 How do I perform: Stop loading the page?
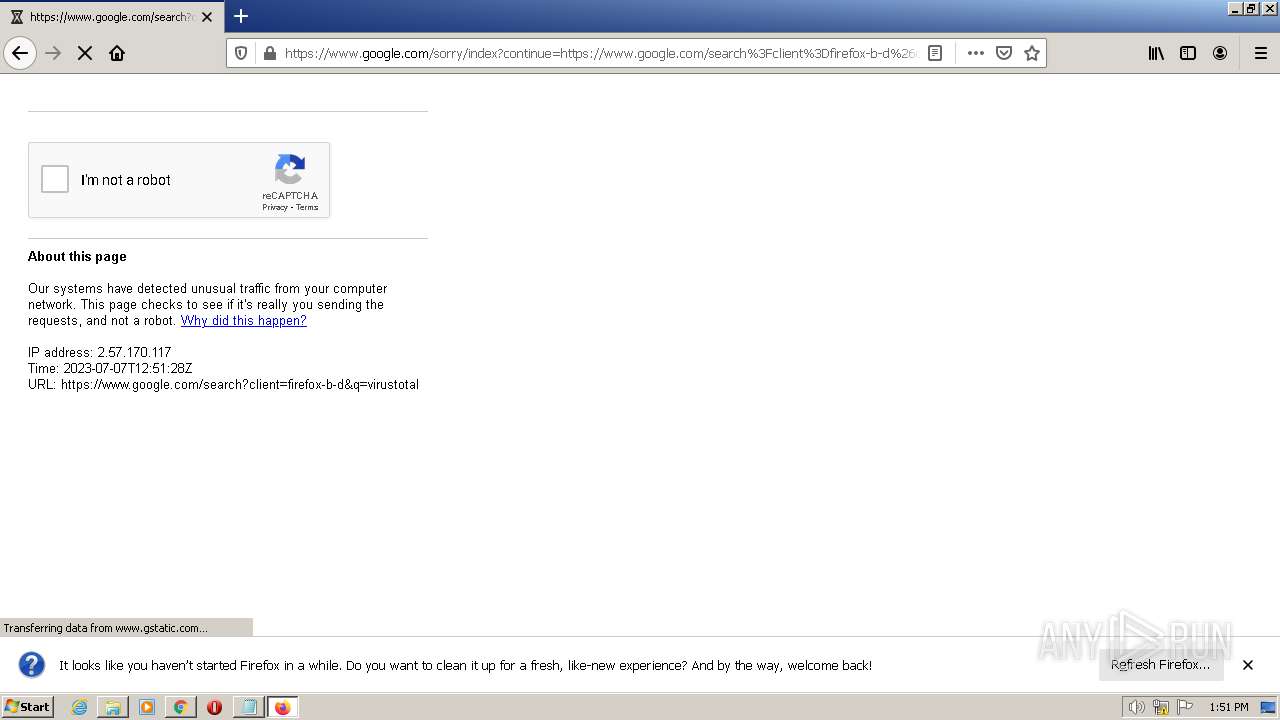point(85,53)
